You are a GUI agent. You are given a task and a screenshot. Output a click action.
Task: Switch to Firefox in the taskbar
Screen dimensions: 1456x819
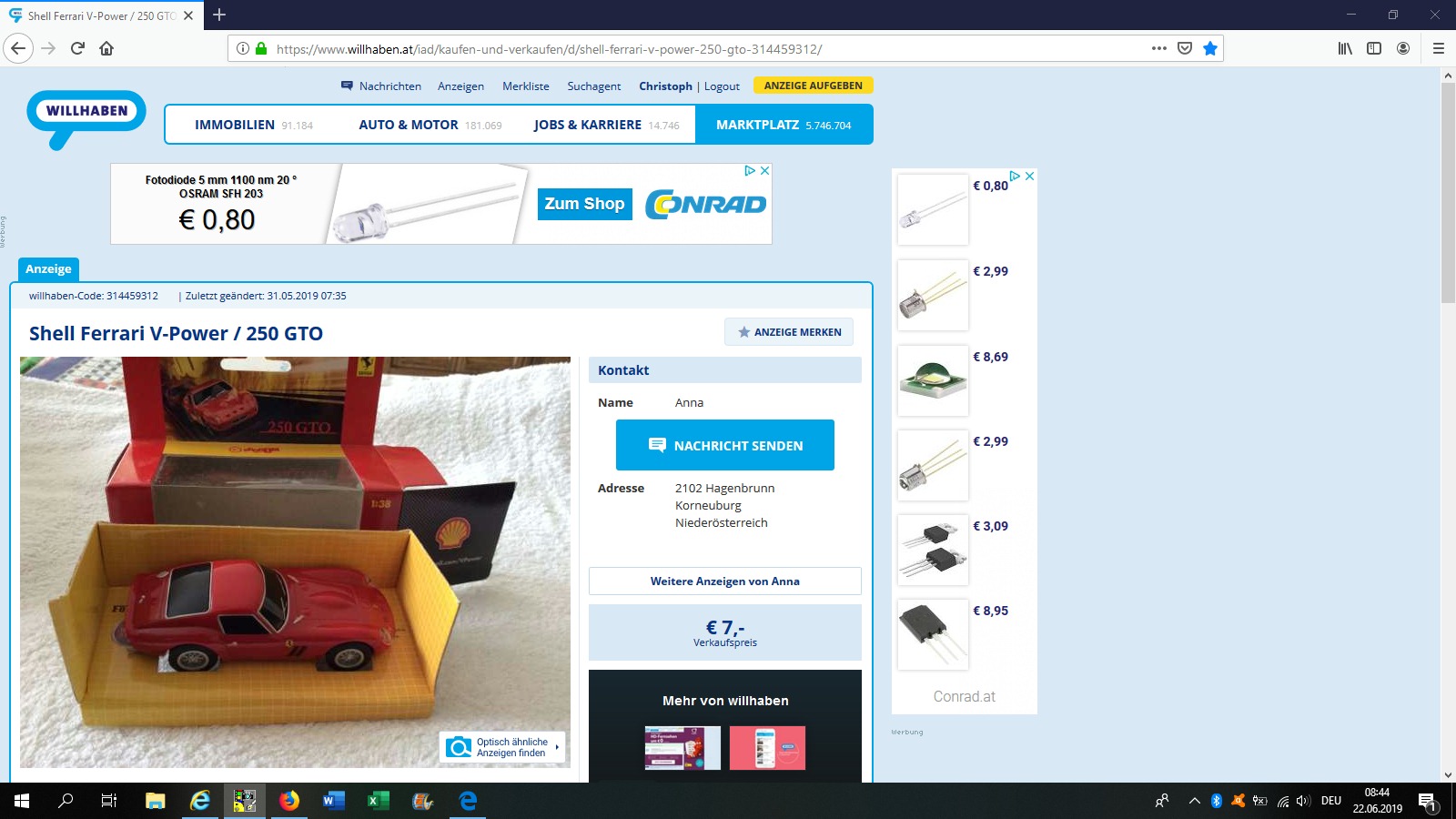coord(289,801)
